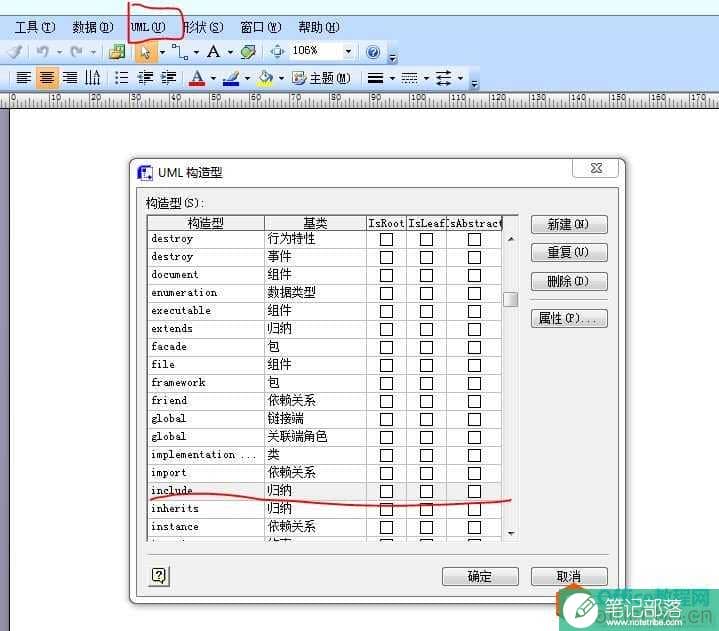Click the line pattern icon

[409, 78]
